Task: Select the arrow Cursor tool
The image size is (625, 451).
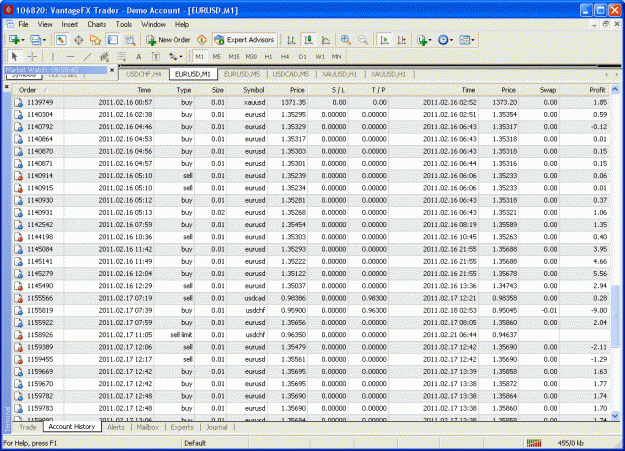Action: [14, 57]
